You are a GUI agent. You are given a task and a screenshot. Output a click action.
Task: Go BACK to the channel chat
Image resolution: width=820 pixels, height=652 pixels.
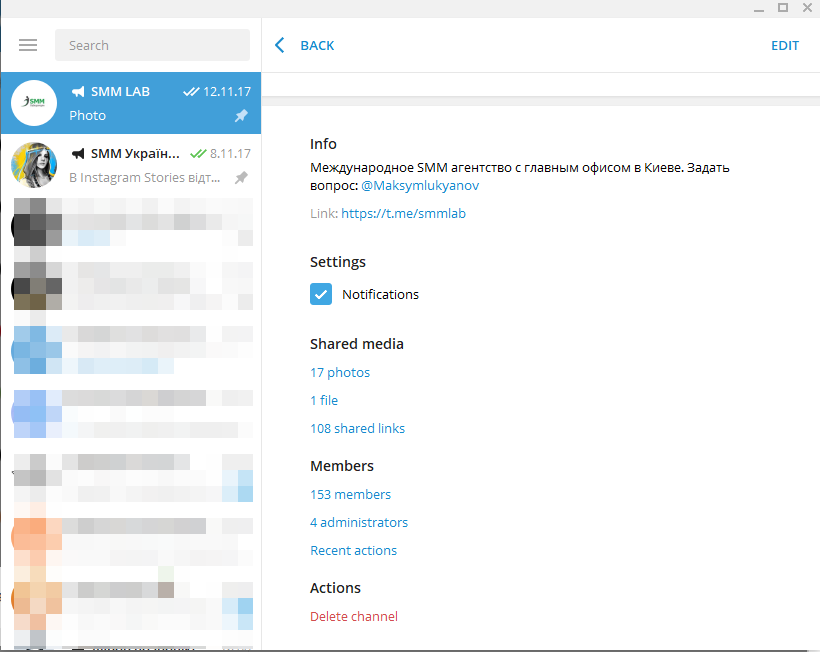pyautogui.click(x=317, y=45)
